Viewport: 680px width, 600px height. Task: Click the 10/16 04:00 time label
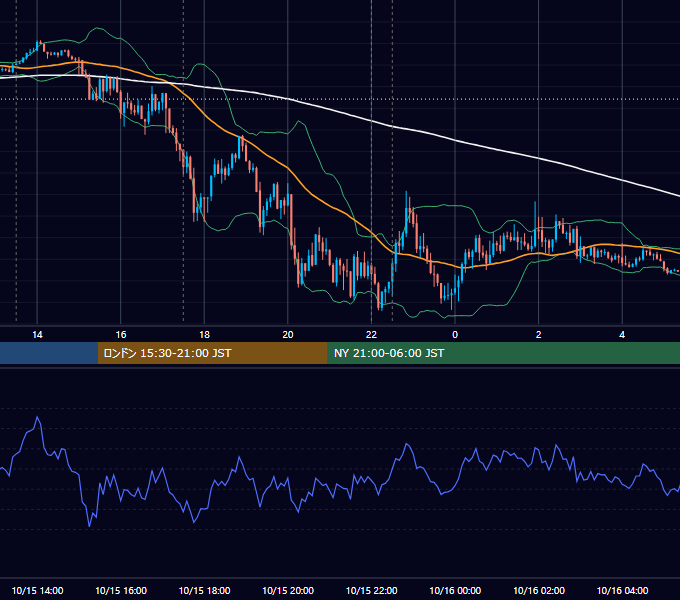[x=622, y=590]
